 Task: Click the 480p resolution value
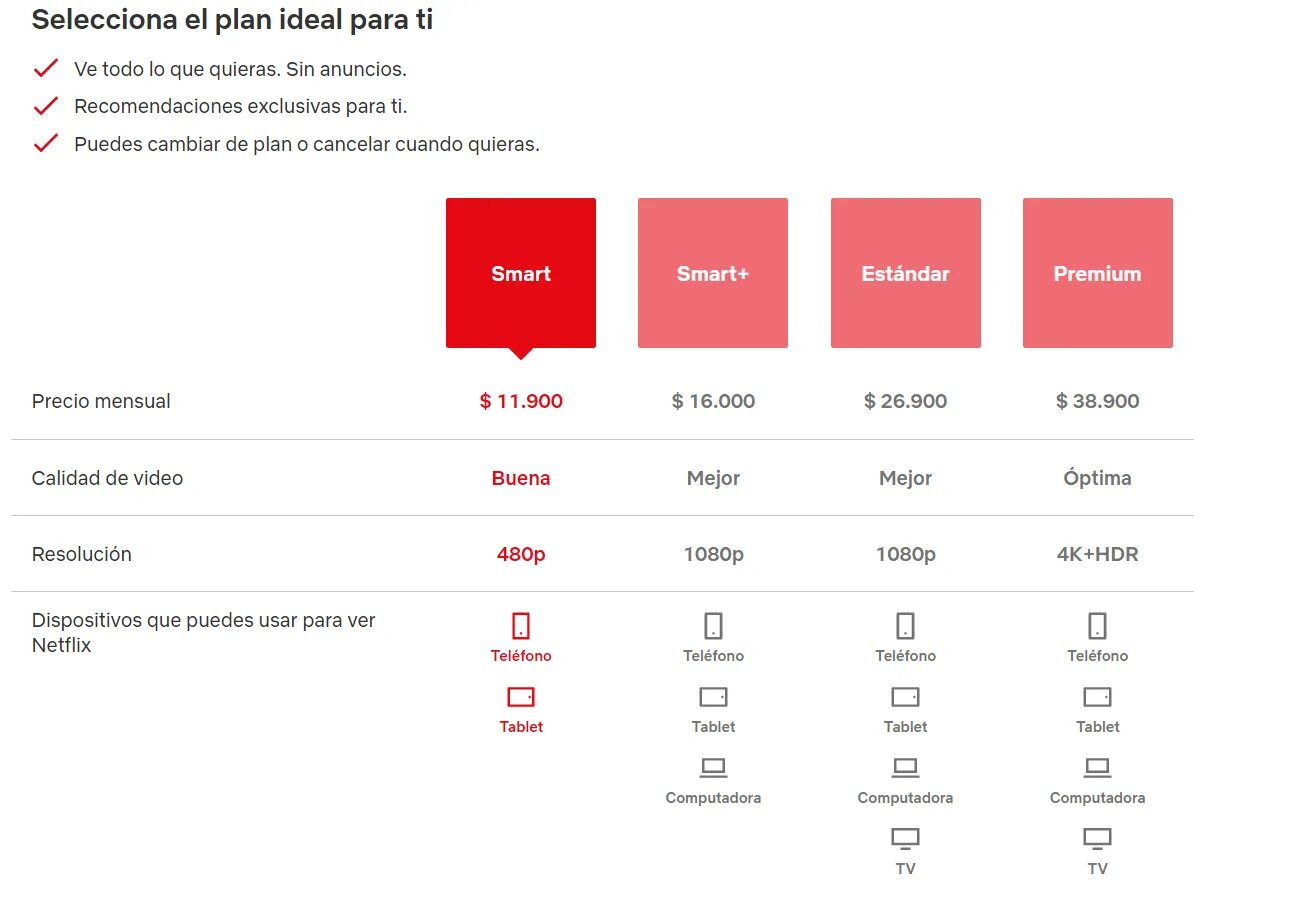point(521,554)
